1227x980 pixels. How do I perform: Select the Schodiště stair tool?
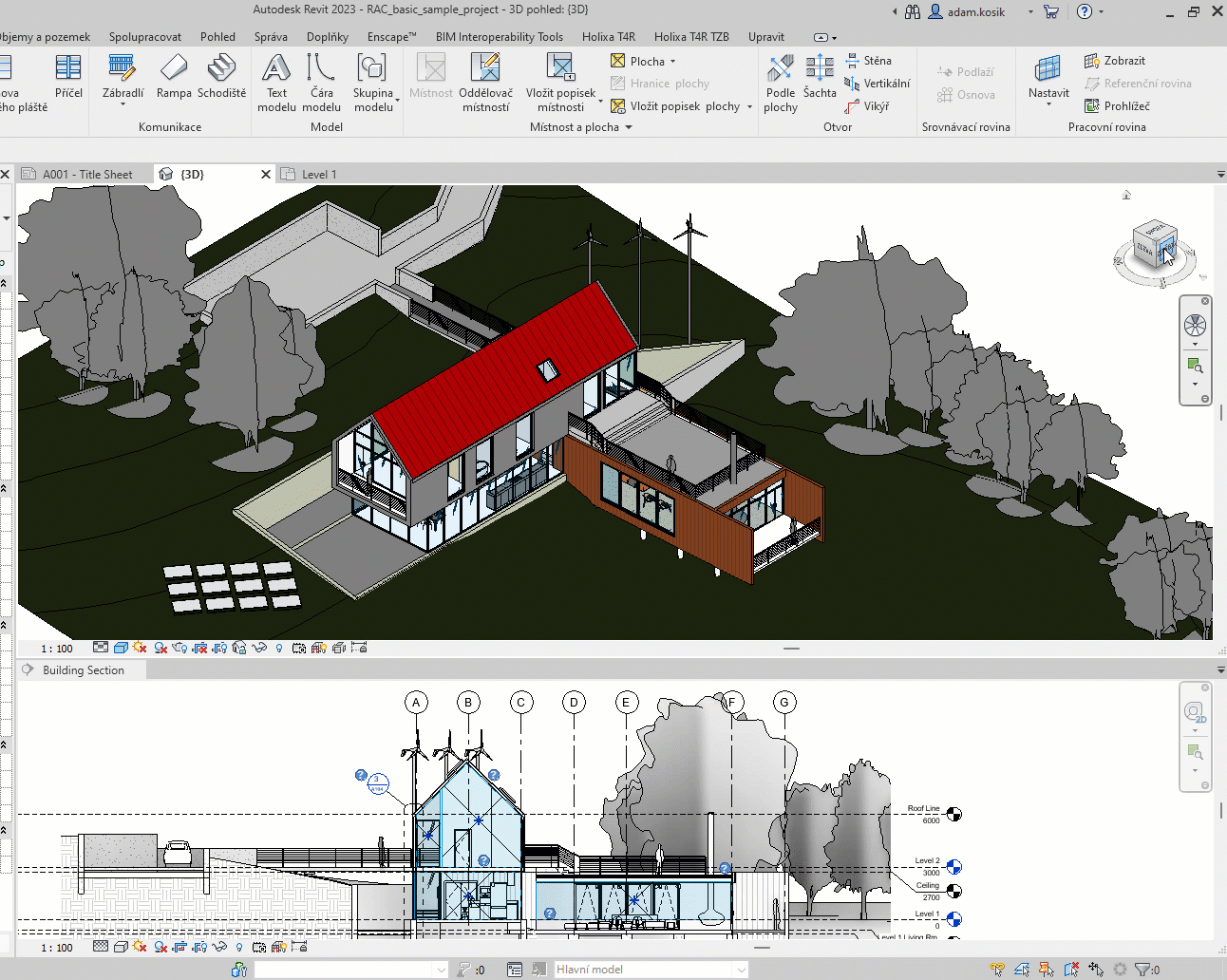(221, 77)
